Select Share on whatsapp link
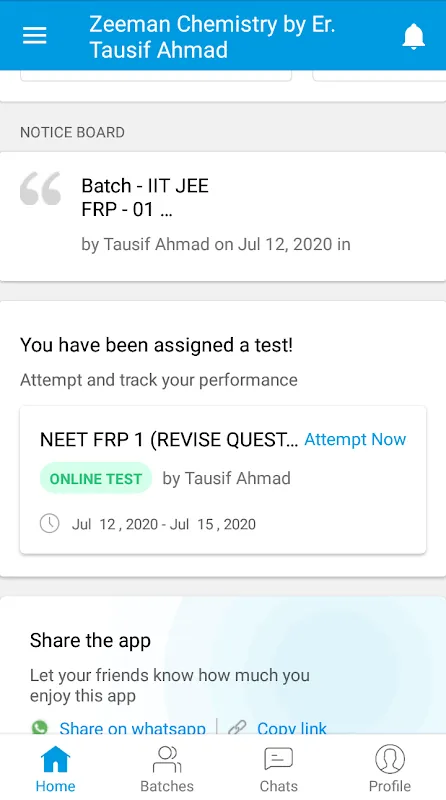 click(x=133, y=728)
